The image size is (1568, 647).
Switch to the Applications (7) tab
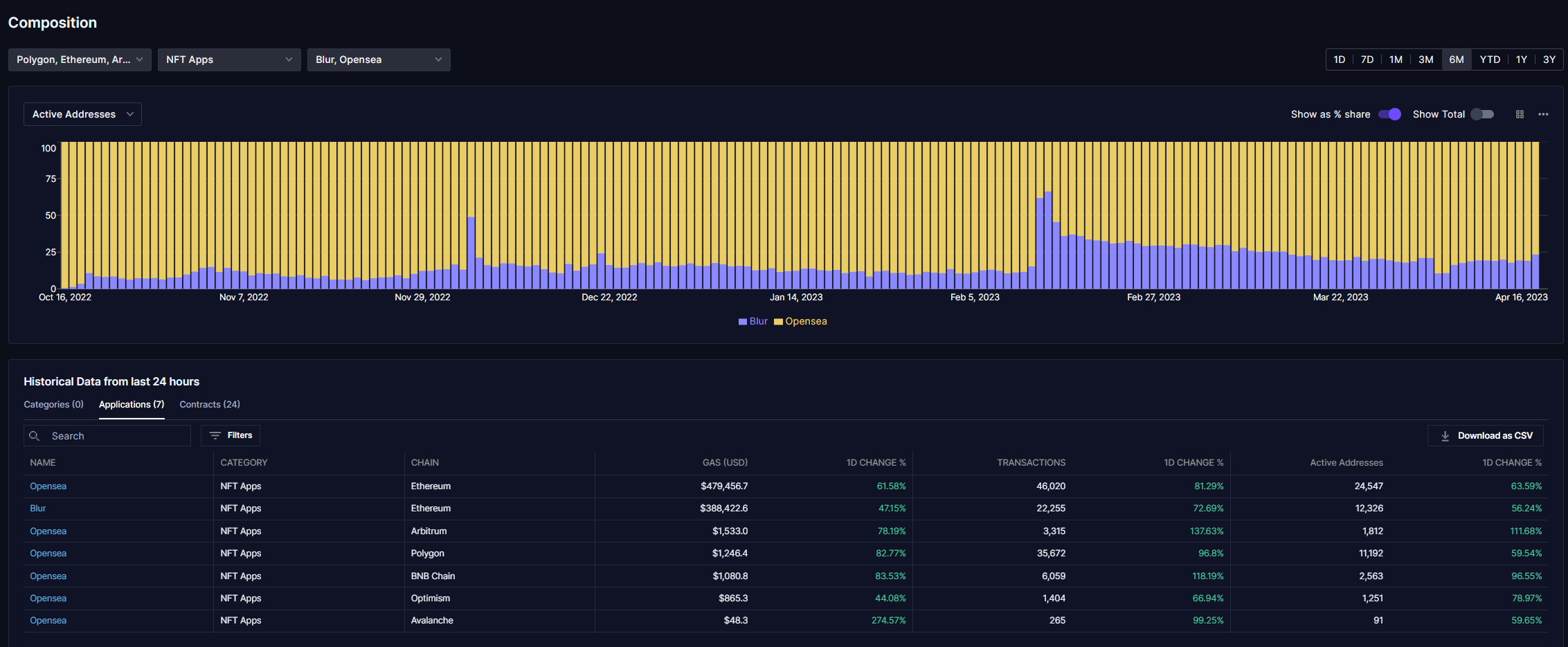[132, 404]
